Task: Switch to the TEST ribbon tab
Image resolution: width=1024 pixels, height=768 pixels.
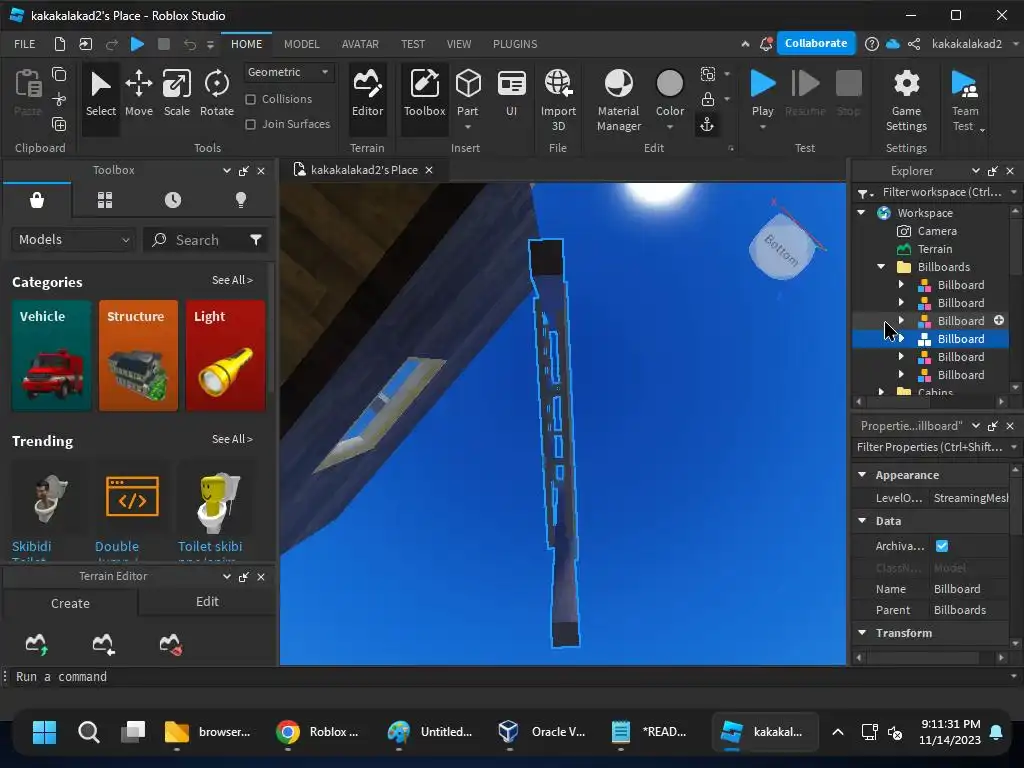Action: (x=413, y=44)
